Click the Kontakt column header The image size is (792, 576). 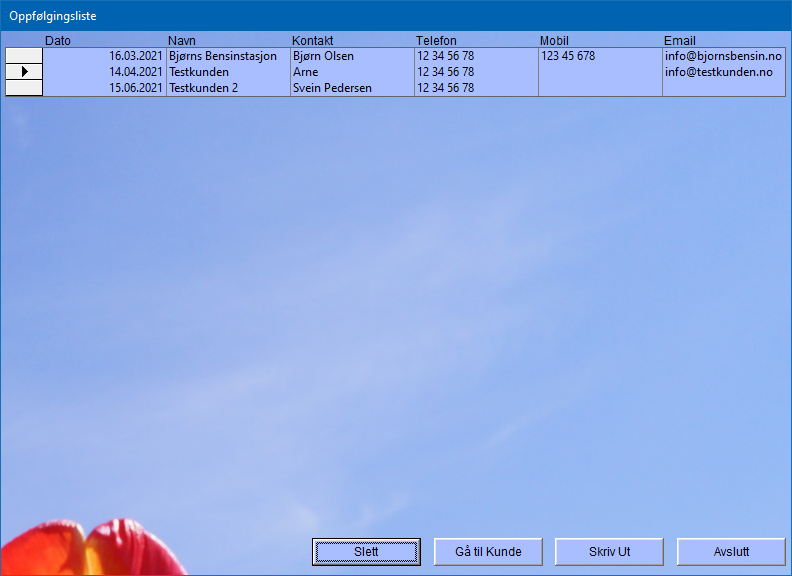[313, 40]
